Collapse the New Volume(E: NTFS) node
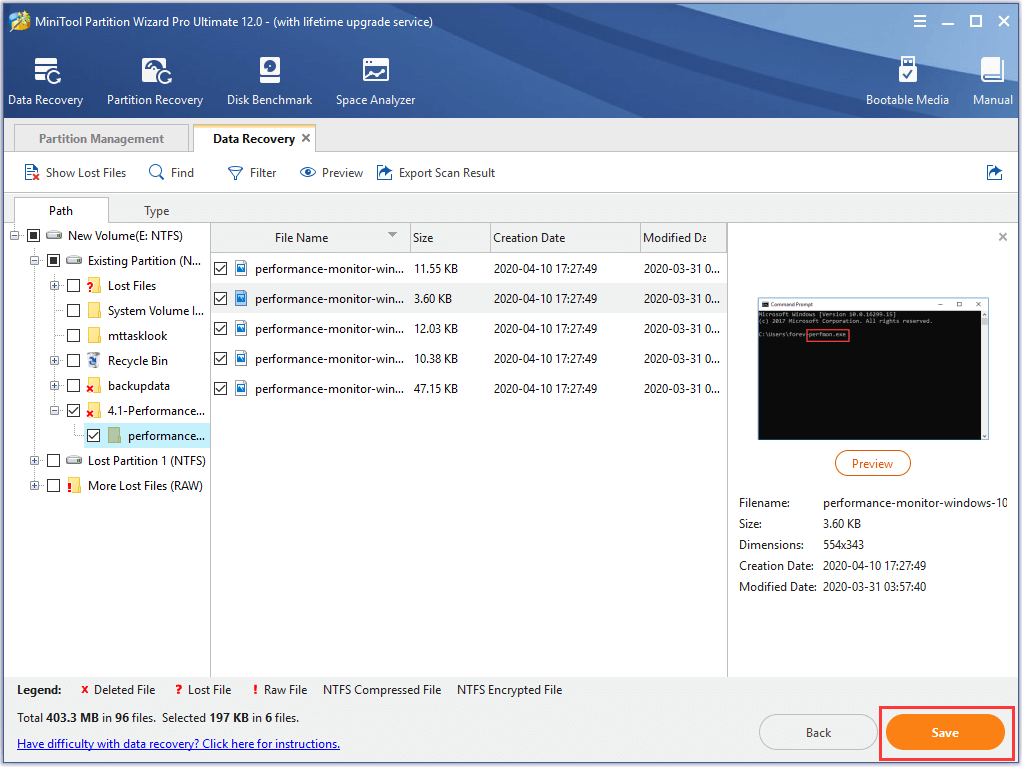This screenshot has width=1022, height=767. 15,236
